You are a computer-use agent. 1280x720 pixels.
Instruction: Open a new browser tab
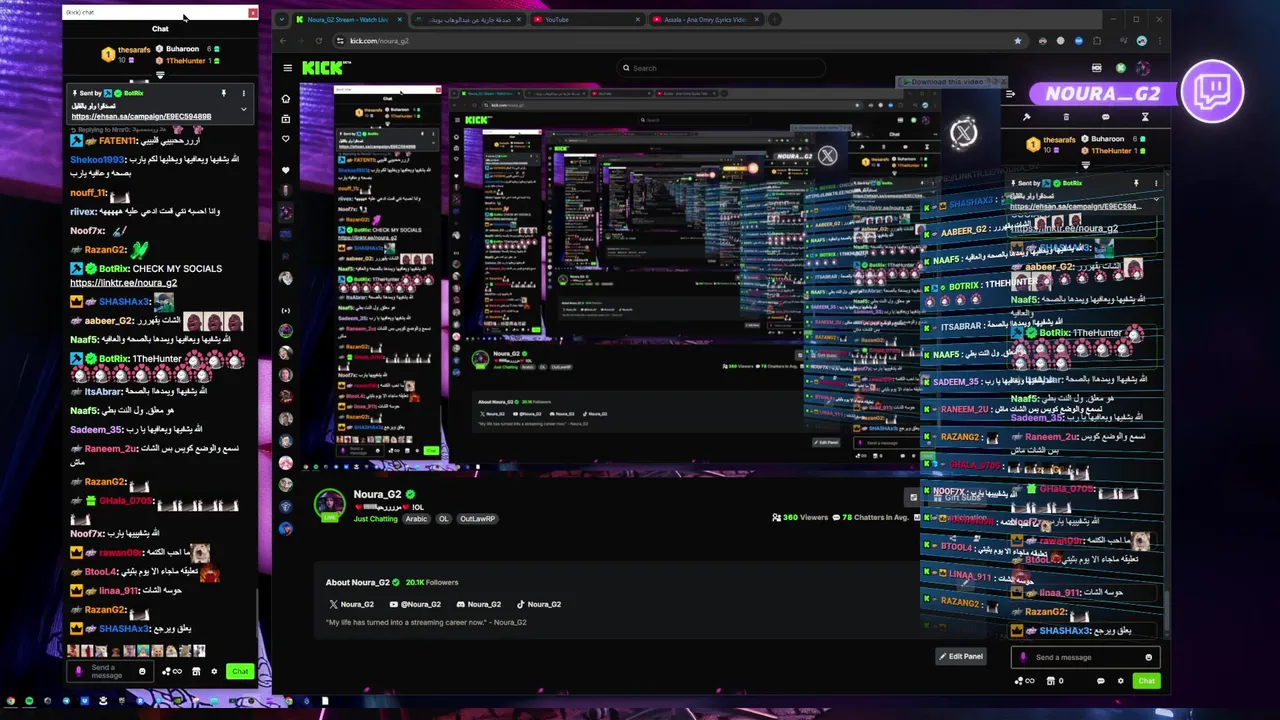776,19
